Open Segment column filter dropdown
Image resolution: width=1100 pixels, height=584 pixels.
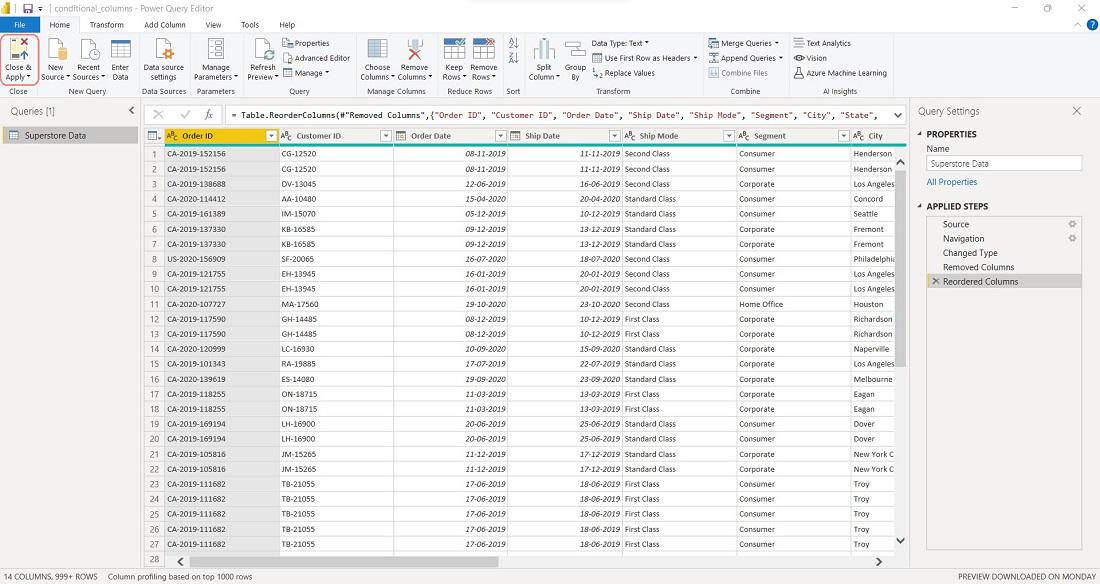click(x=843, y=135)
